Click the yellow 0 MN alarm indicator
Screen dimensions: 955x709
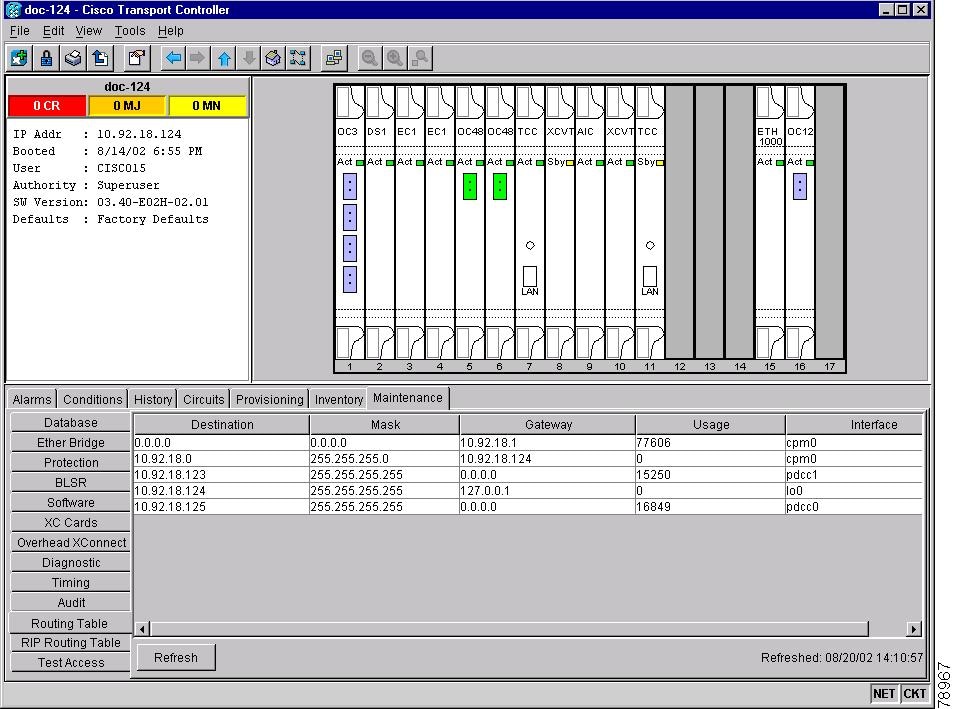206,106
